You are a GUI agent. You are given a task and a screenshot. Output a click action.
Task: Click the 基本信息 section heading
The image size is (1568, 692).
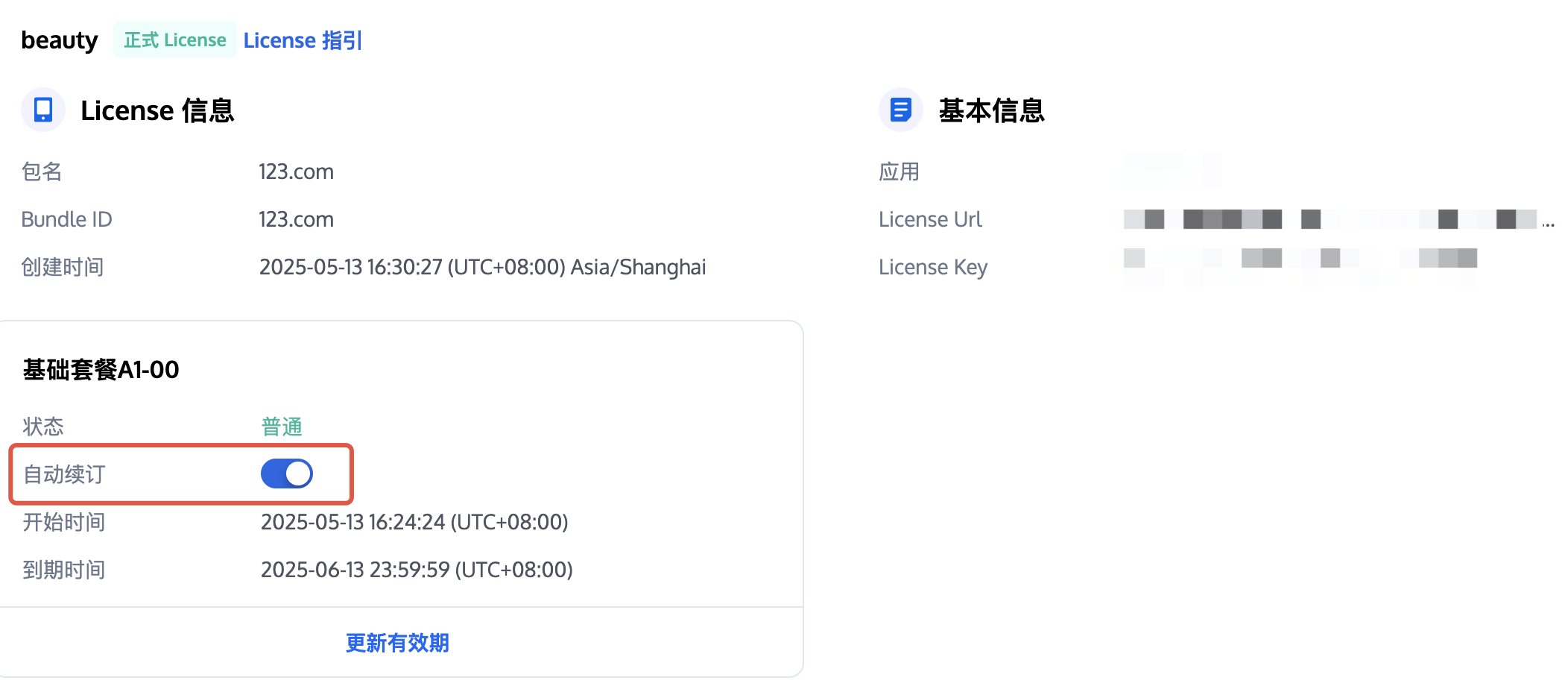click(991, 110)
